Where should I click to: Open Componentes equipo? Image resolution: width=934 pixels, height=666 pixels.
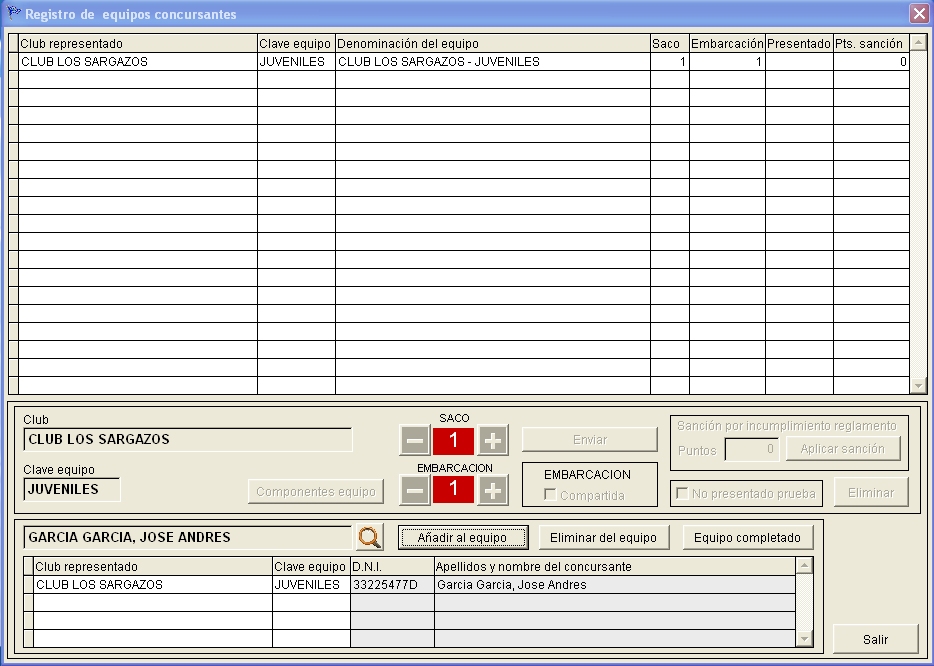pos(316,491)
